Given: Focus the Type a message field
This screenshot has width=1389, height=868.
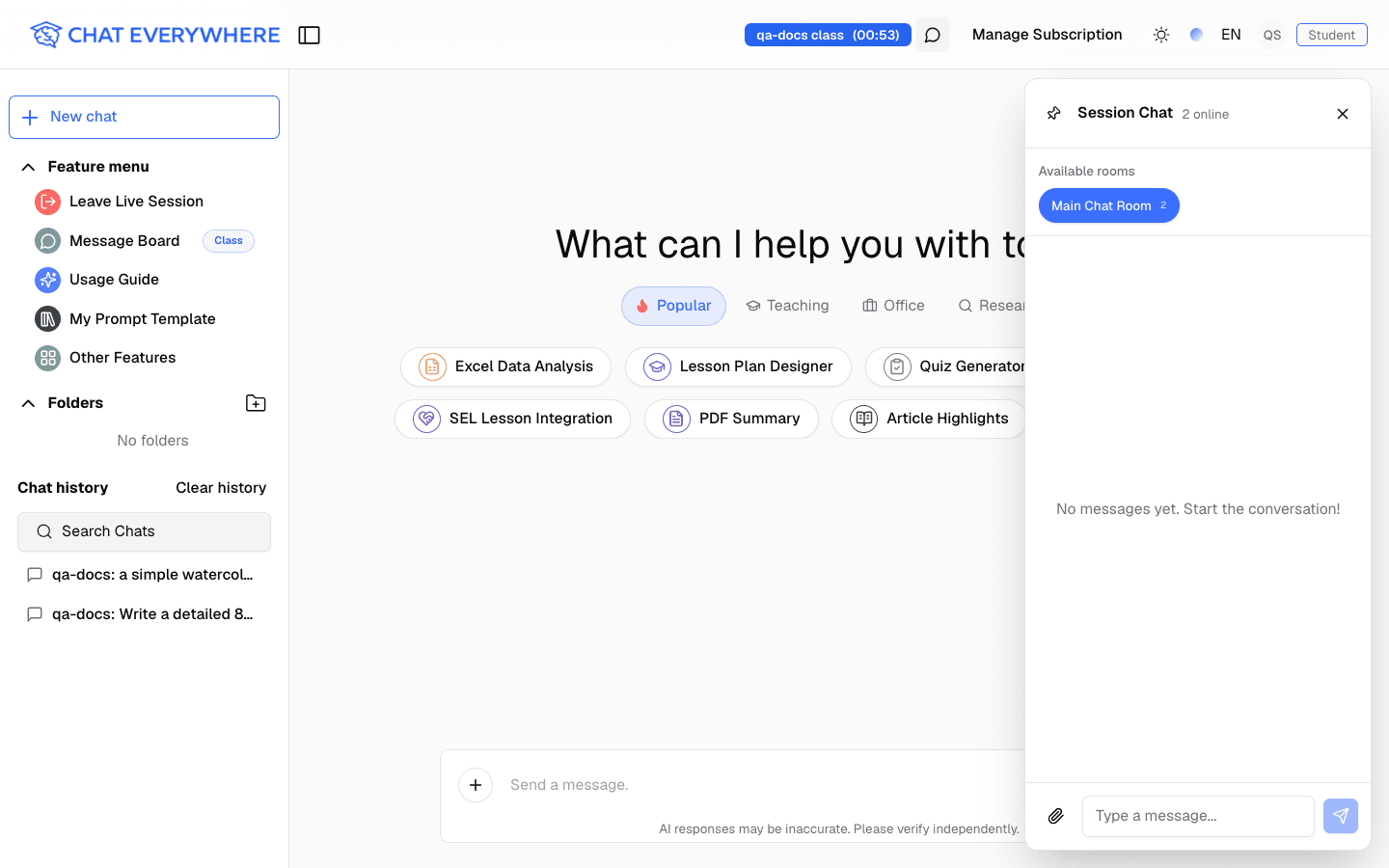Looking at the screenshot, I should (x=1198, y=816).
